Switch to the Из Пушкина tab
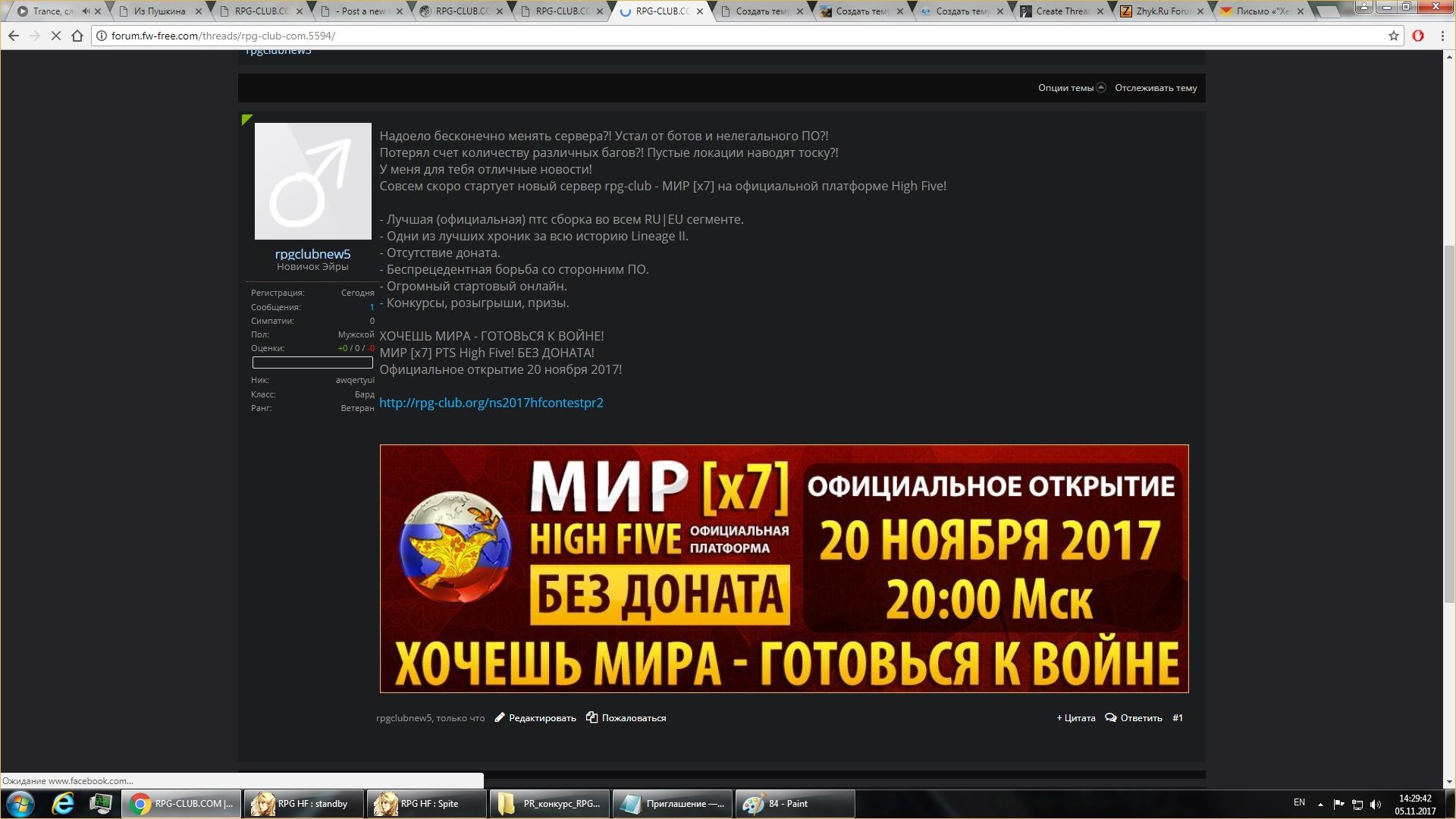 (x=159, y=11)
